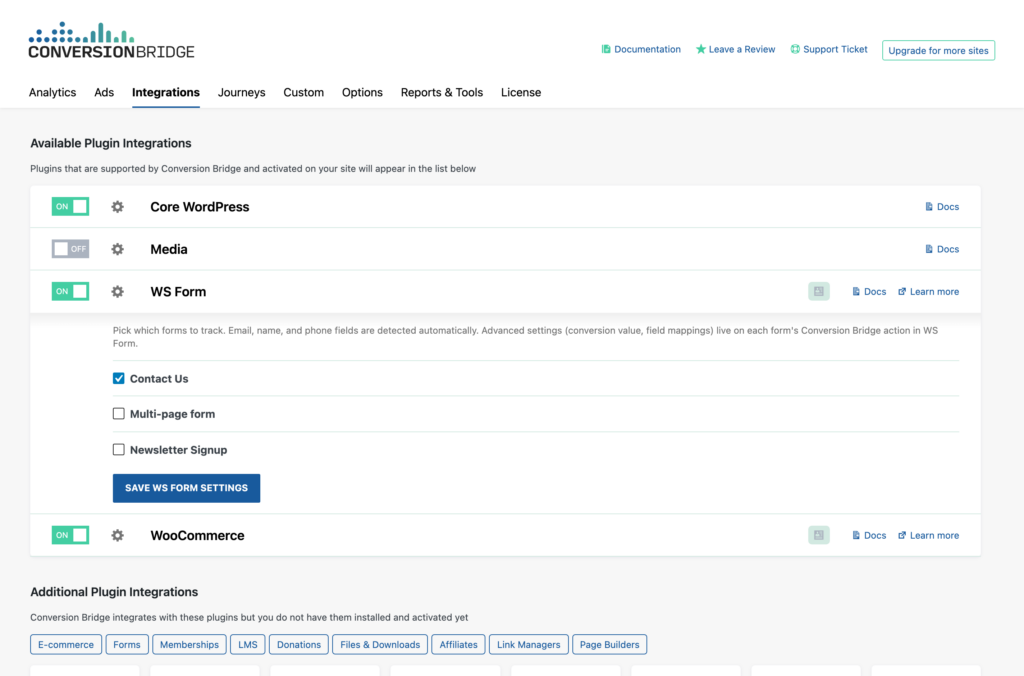Go to the License tab
The image size is (1024, 676).
[x=521, y=92]
